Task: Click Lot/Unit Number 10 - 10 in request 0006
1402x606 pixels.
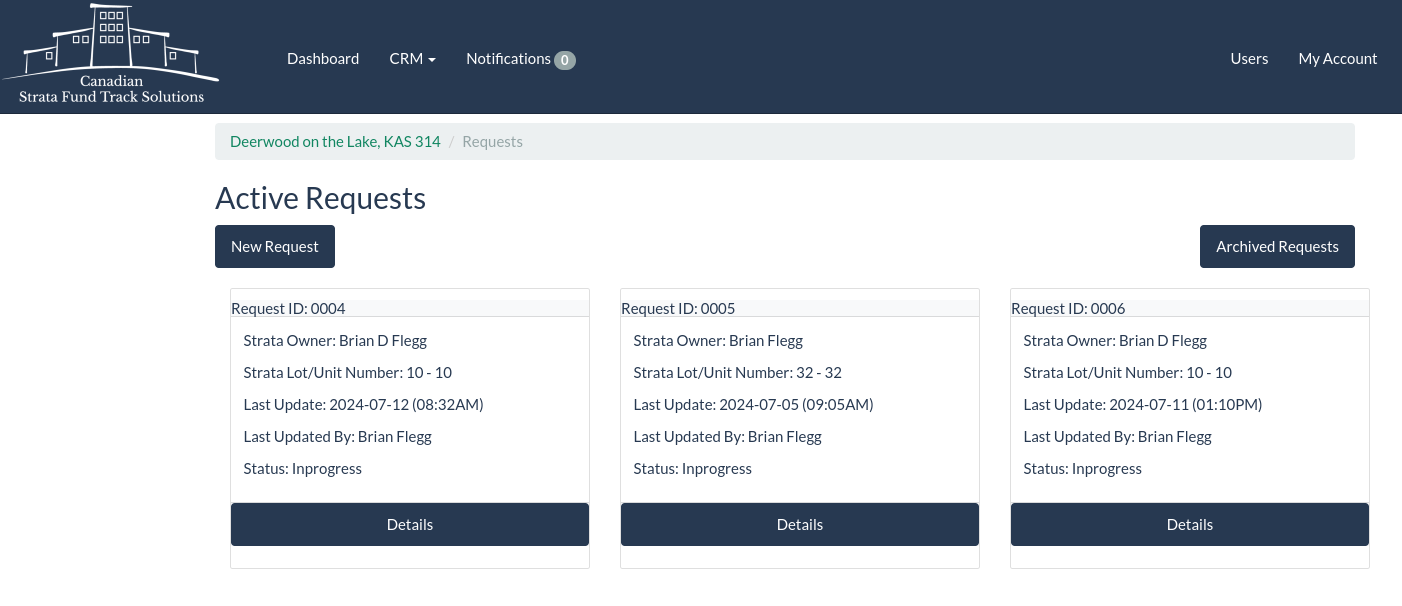Action: [1127, 373]
